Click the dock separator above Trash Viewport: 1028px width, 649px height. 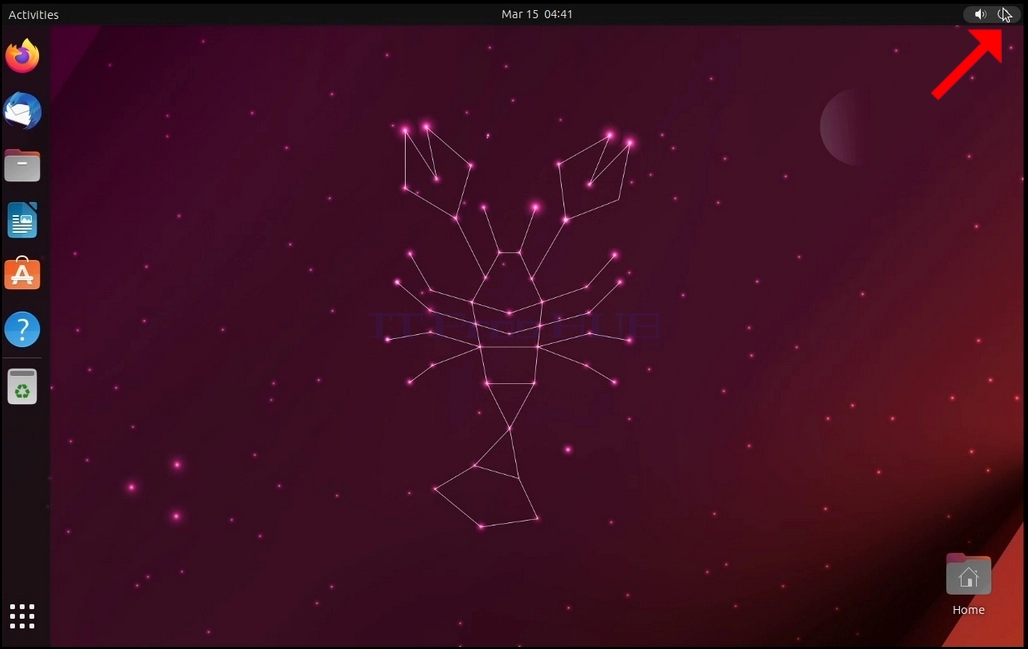click(22, 358)
